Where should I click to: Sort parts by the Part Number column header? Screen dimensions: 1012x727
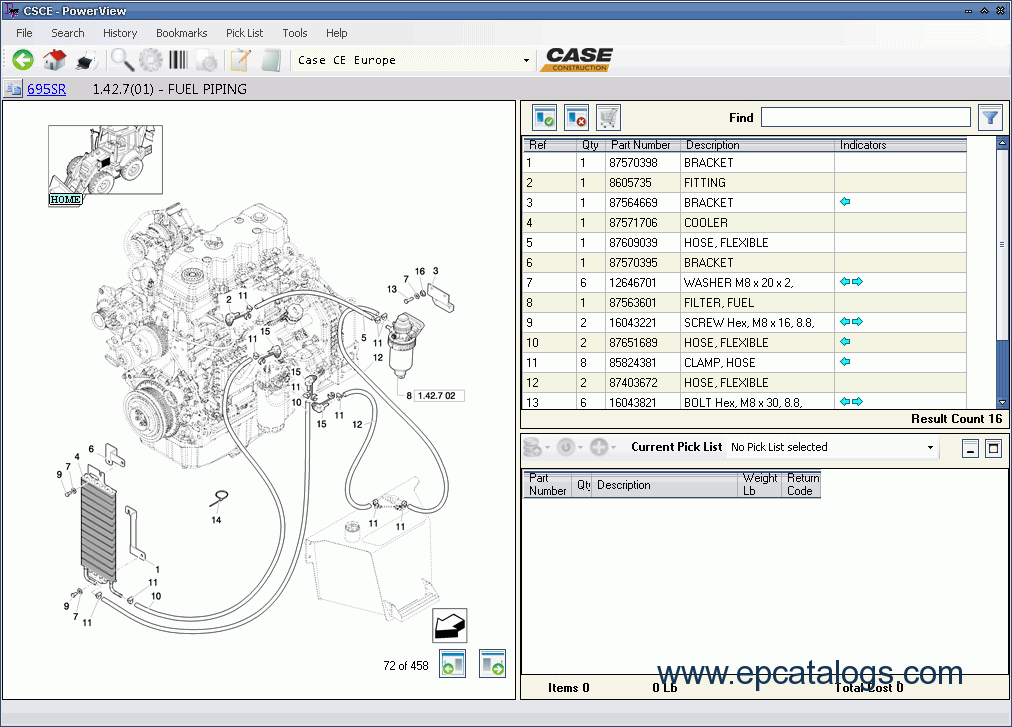click(641, 145)
